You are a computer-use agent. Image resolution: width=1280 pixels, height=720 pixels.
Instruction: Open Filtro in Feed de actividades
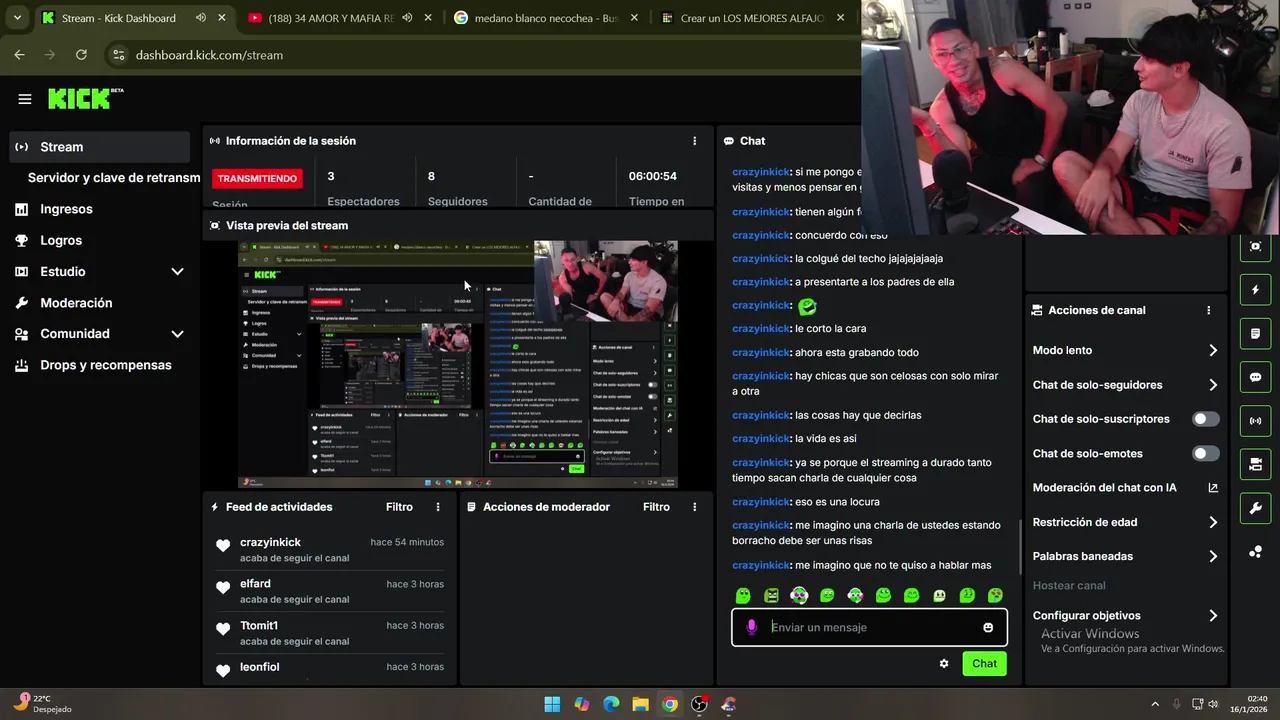click(399, 507)
